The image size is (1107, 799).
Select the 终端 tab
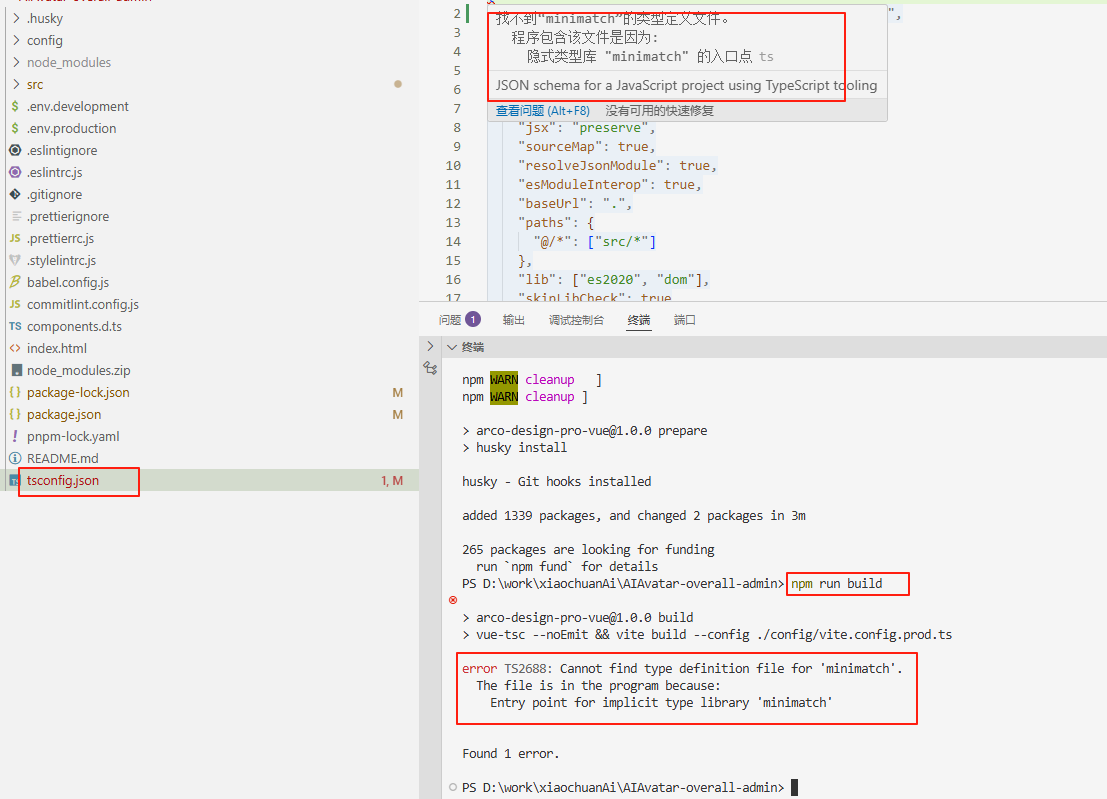[639, 320]
